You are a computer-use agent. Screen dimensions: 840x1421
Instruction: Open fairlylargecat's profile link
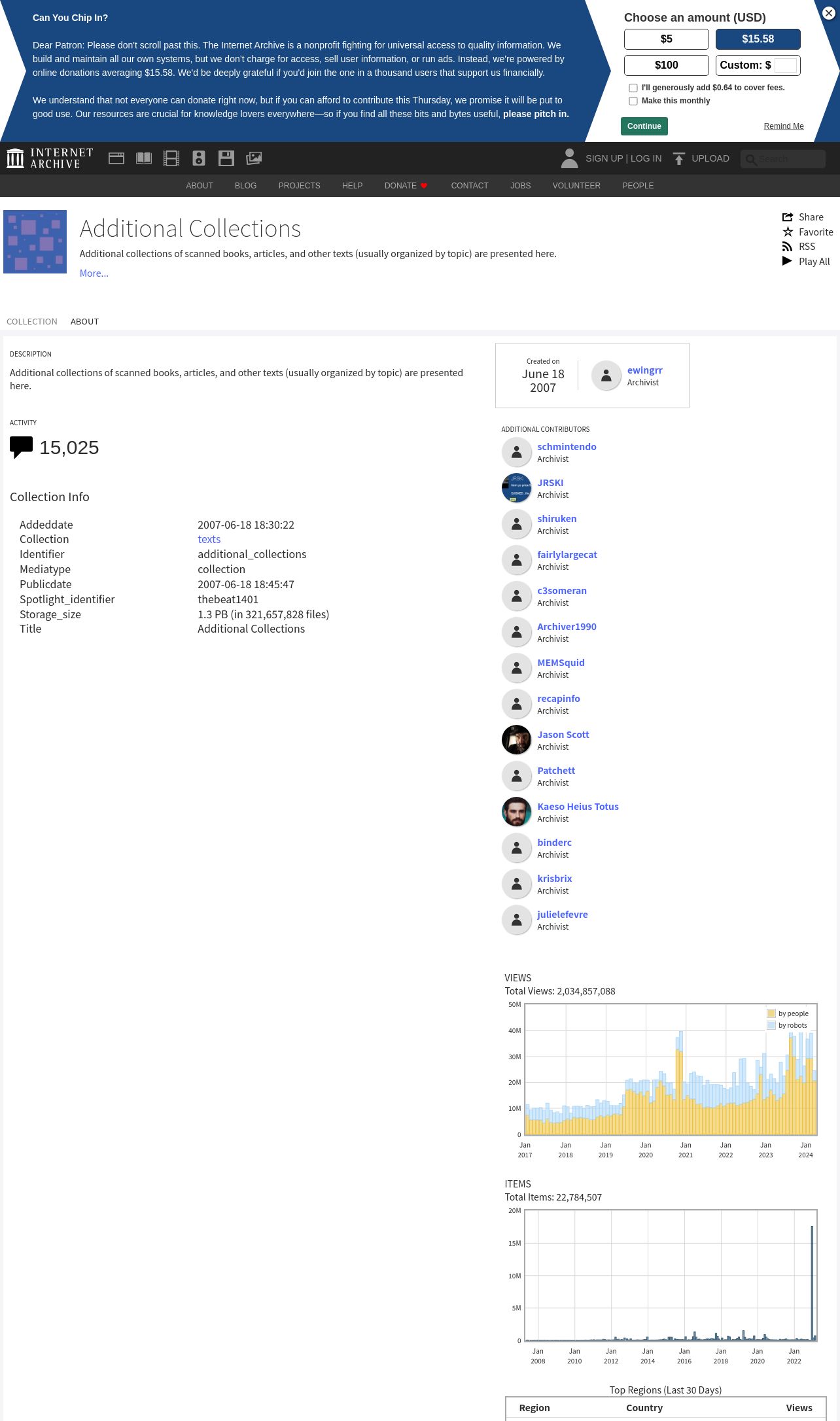567,555
